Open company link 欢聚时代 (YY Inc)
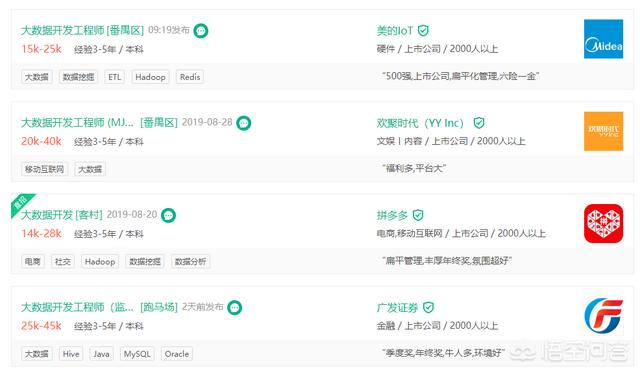Viewport: 640px width, 373px height. [420, 123]
